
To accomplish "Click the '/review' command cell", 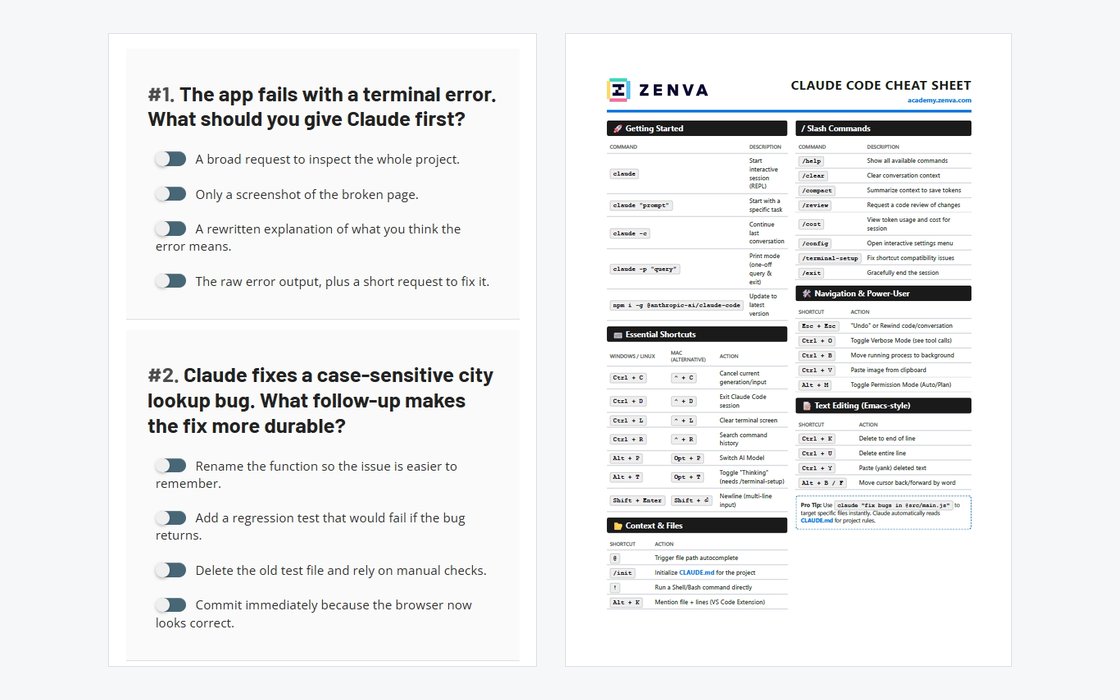I will click(x=815, y=205).
